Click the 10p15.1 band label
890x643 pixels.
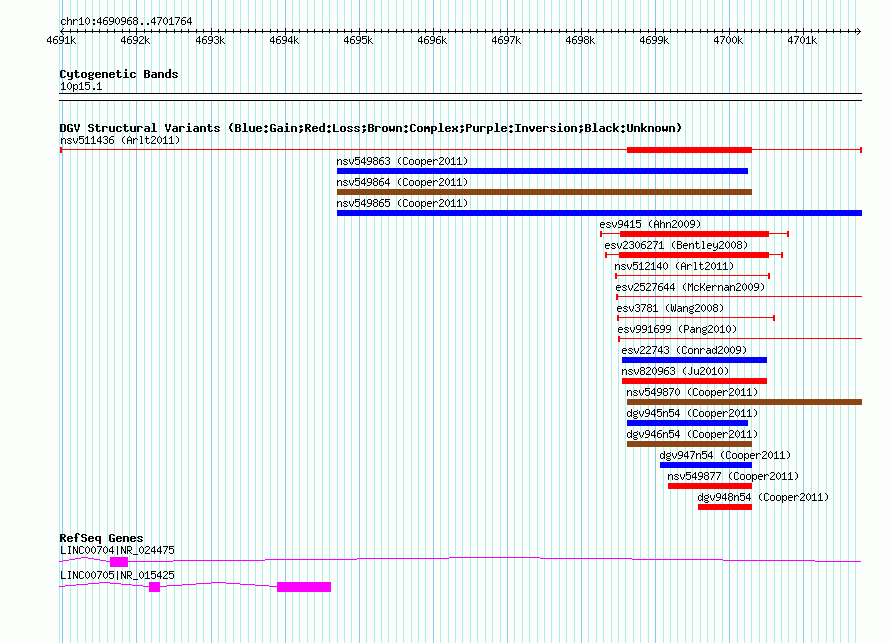tap(81, 86)
